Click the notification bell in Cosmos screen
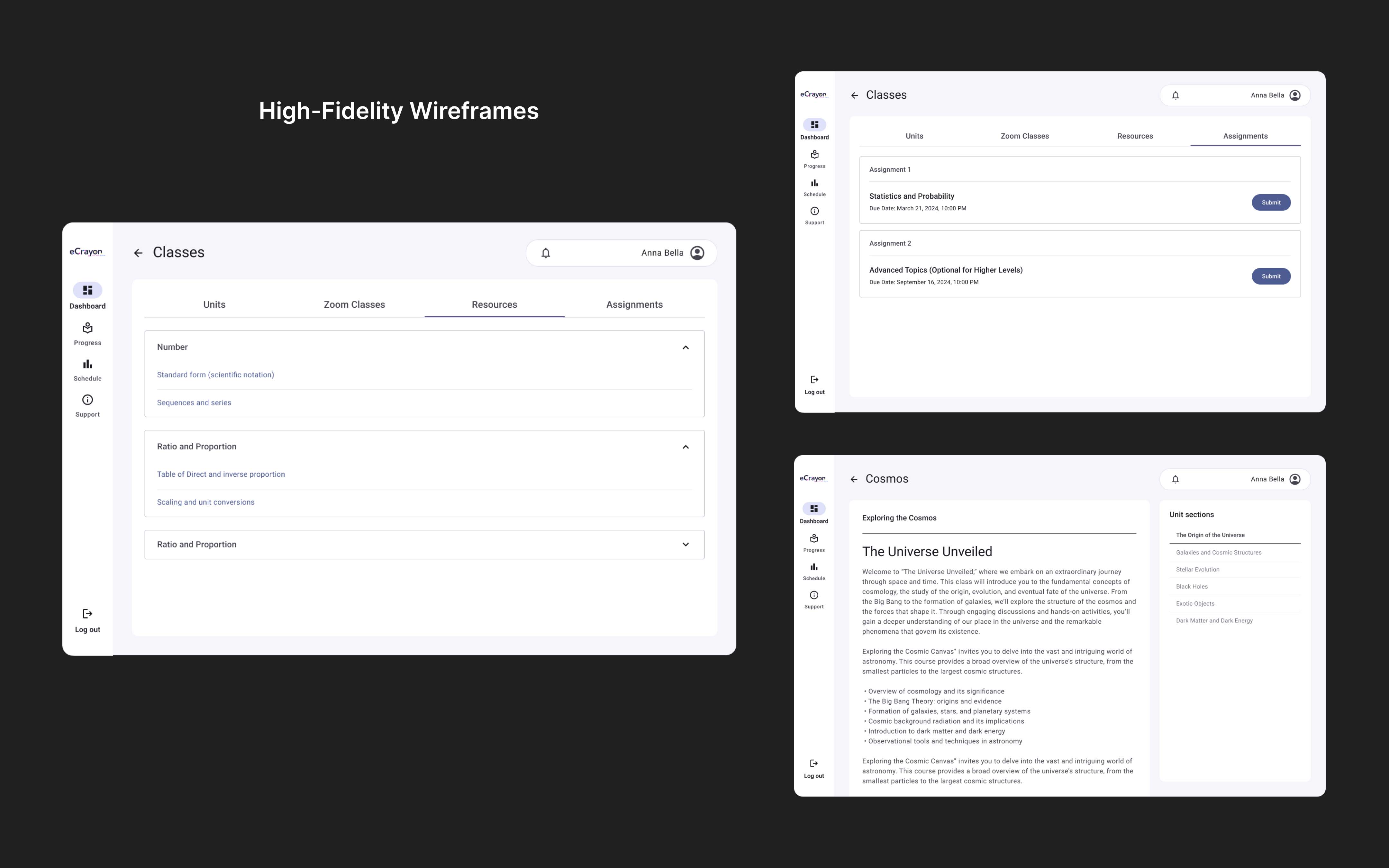Screen dimensions: 1389x868 (1175, 479)
